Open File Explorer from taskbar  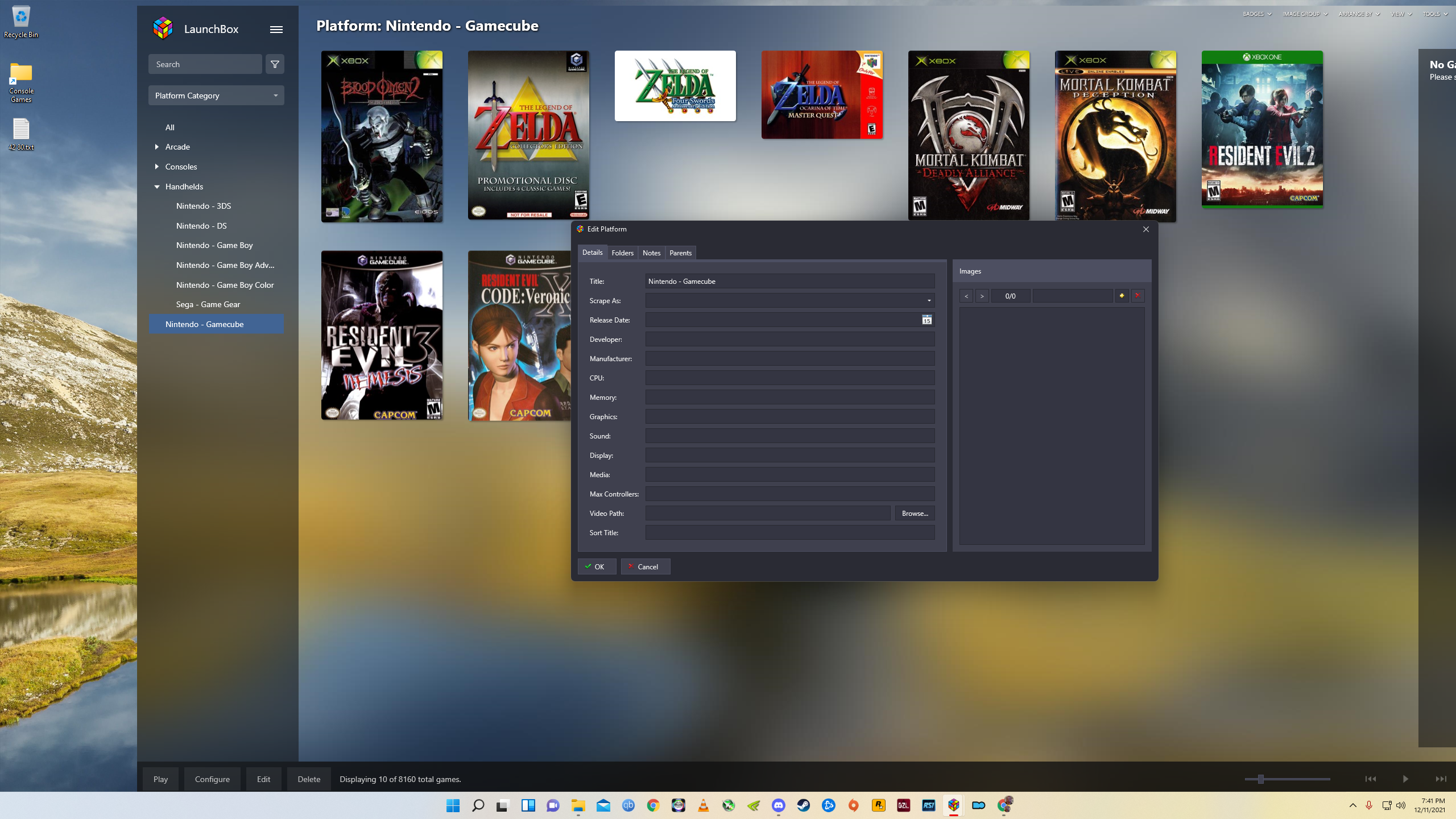click(x=578, y=805)
